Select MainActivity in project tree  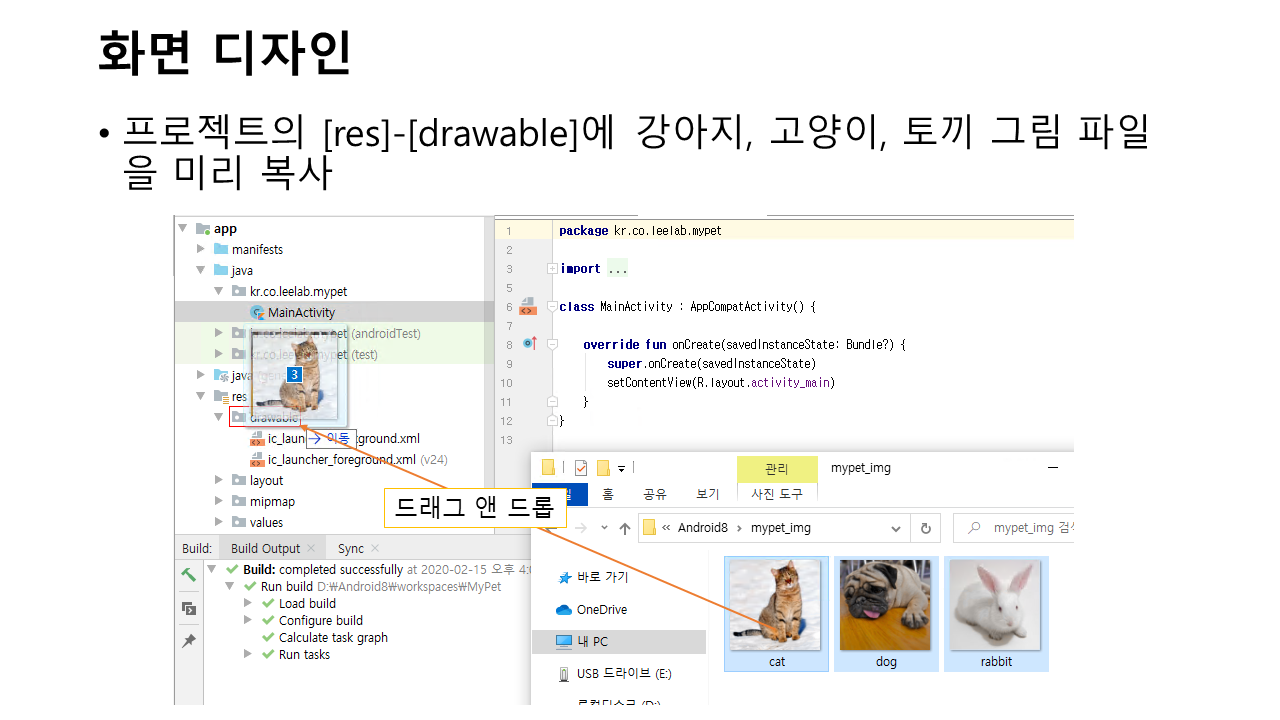(301, 312)
